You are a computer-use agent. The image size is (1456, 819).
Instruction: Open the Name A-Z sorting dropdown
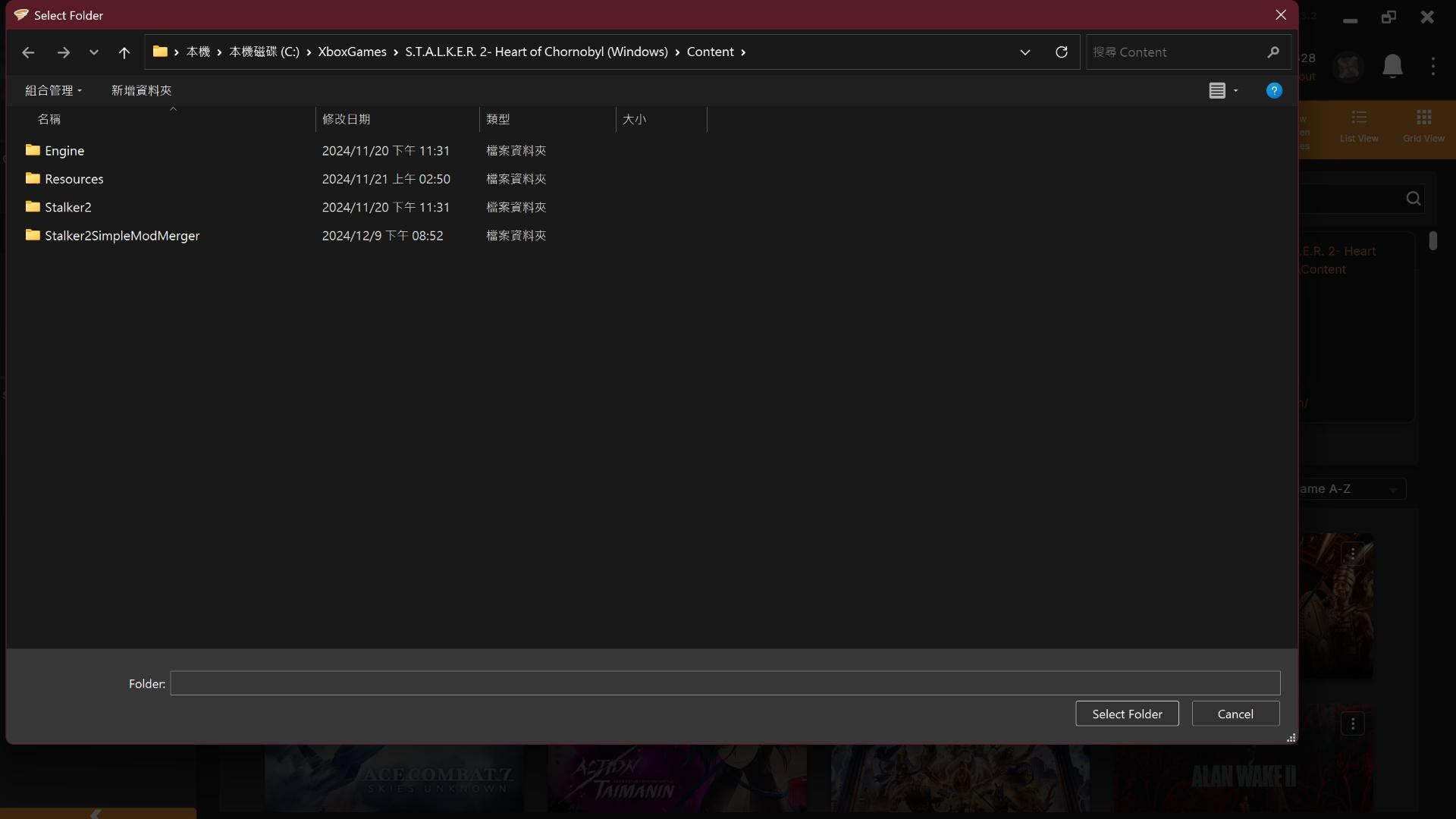(x=1392, y=489)
